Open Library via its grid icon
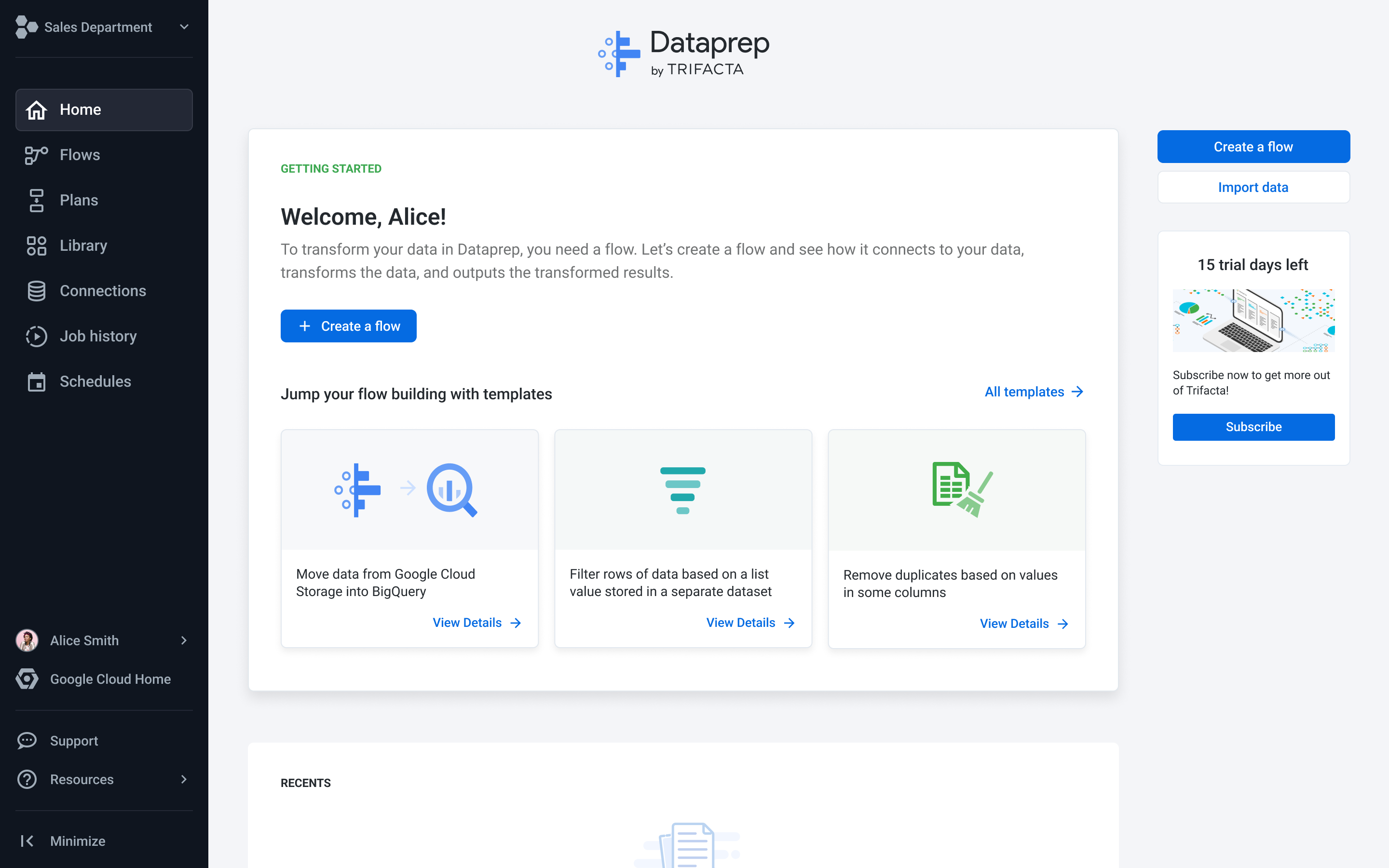1389x868 pixels. pyautogui.click(x=36, y=246)
